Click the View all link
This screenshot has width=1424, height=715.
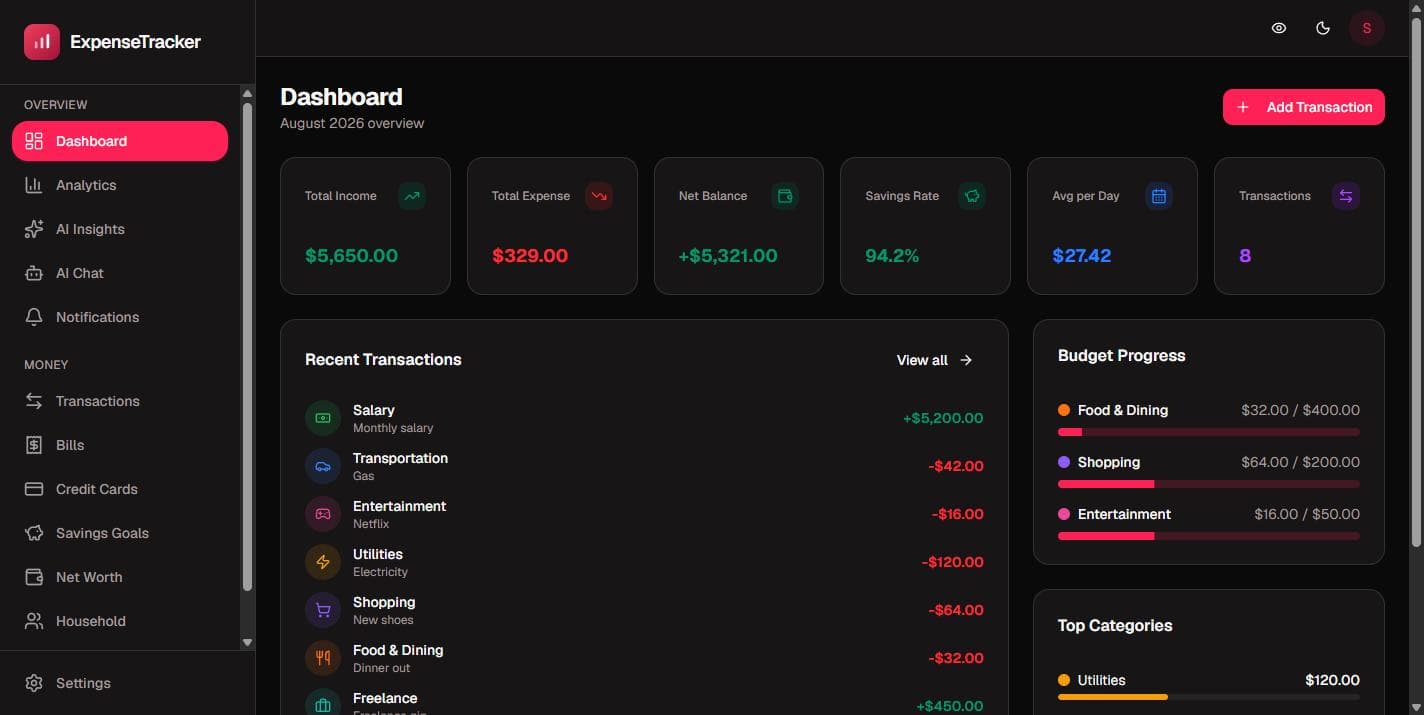pyautogui.click(x=935, y=360)
